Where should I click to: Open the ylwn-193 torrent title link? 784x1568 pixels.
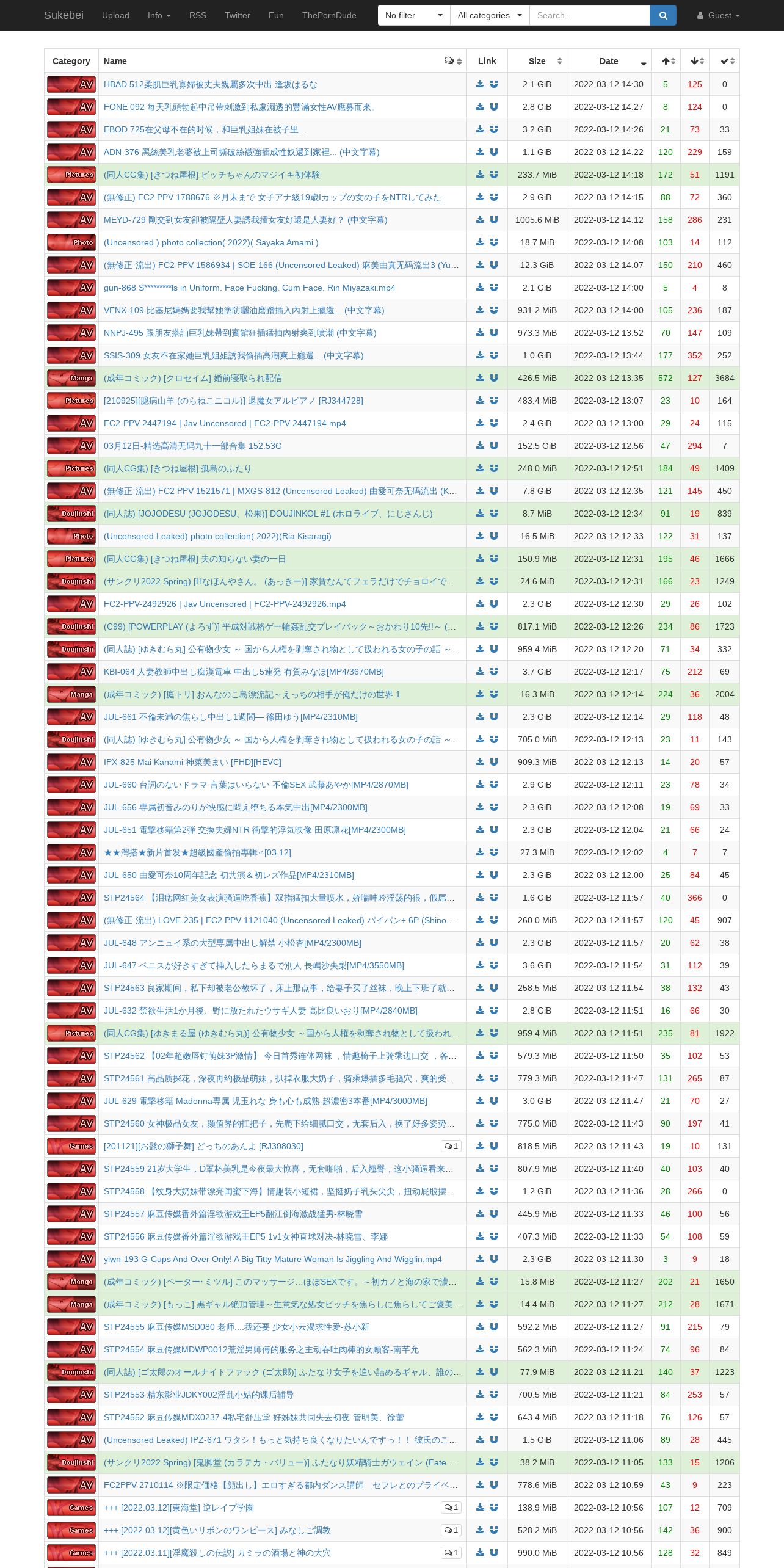click(272, 1259)
